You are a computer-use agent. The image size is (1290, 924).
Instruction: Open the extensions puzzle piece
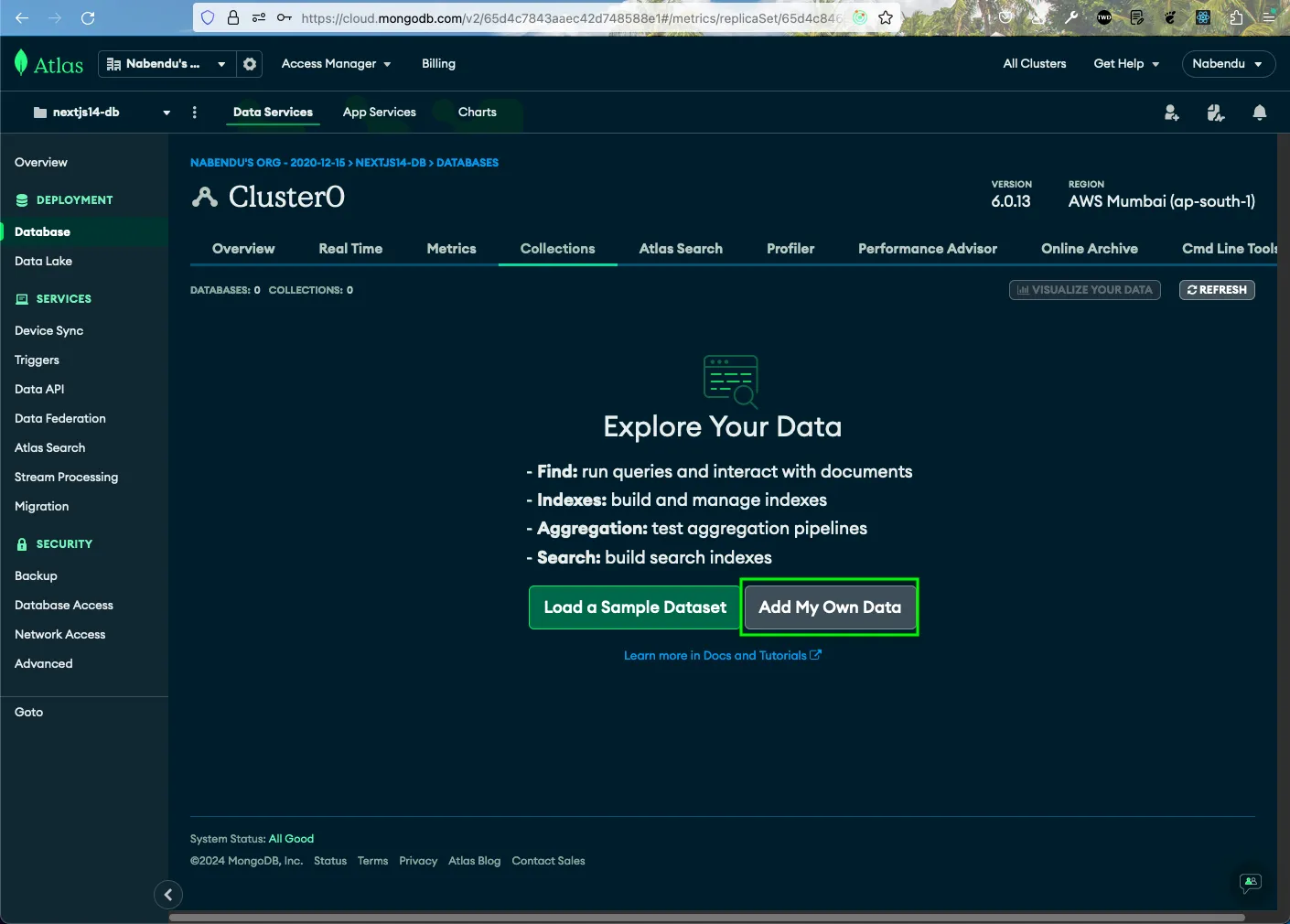point(1236,17)
